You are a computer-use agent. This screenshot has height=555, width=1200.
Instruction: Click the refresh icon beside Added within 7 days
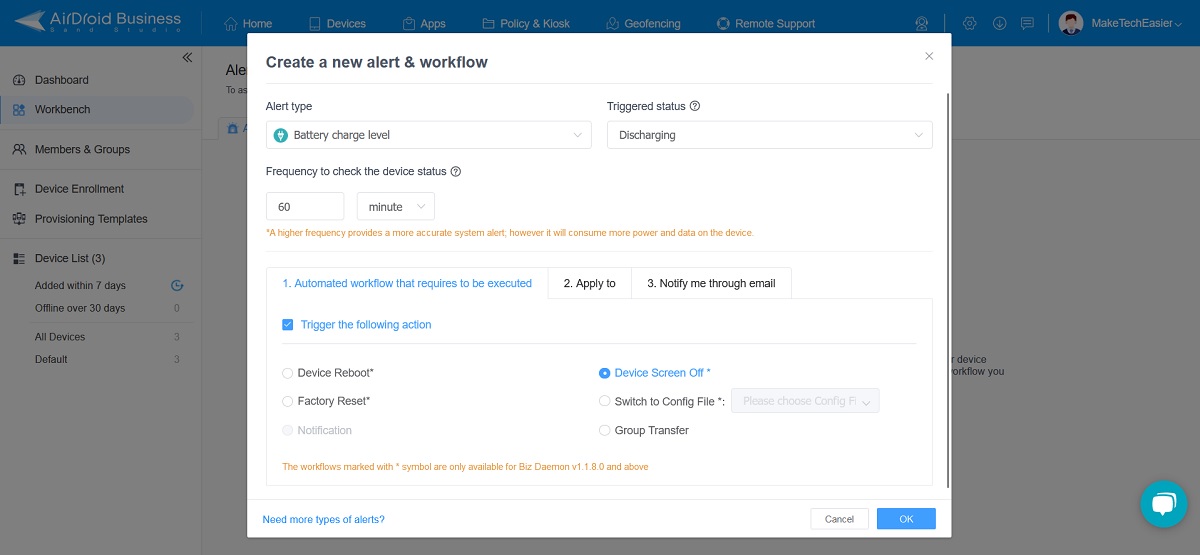point(177,286)
